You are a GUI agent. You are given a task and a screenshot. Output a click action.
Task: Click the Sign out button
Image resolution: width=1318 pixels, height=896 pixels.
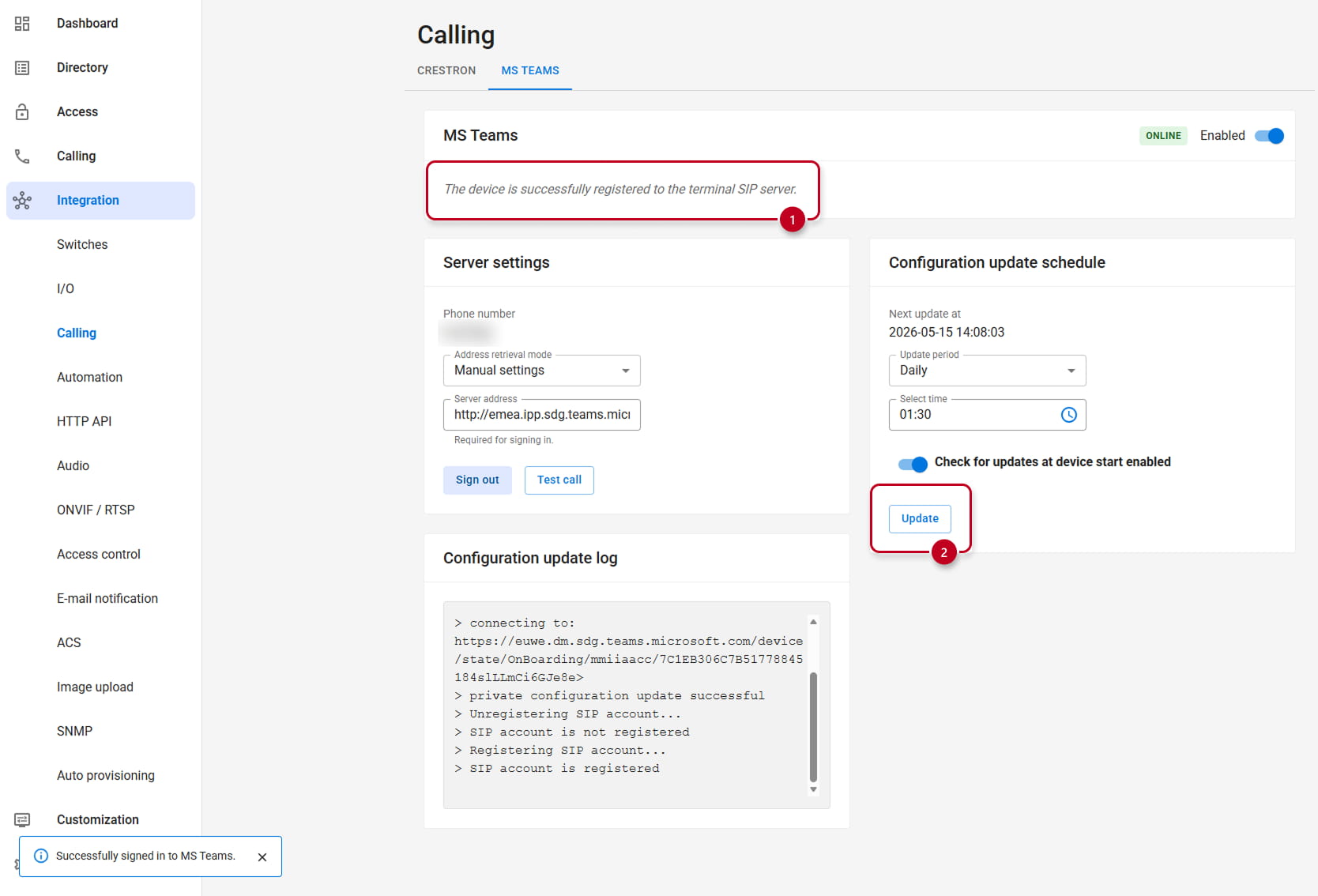pos(477,480)
